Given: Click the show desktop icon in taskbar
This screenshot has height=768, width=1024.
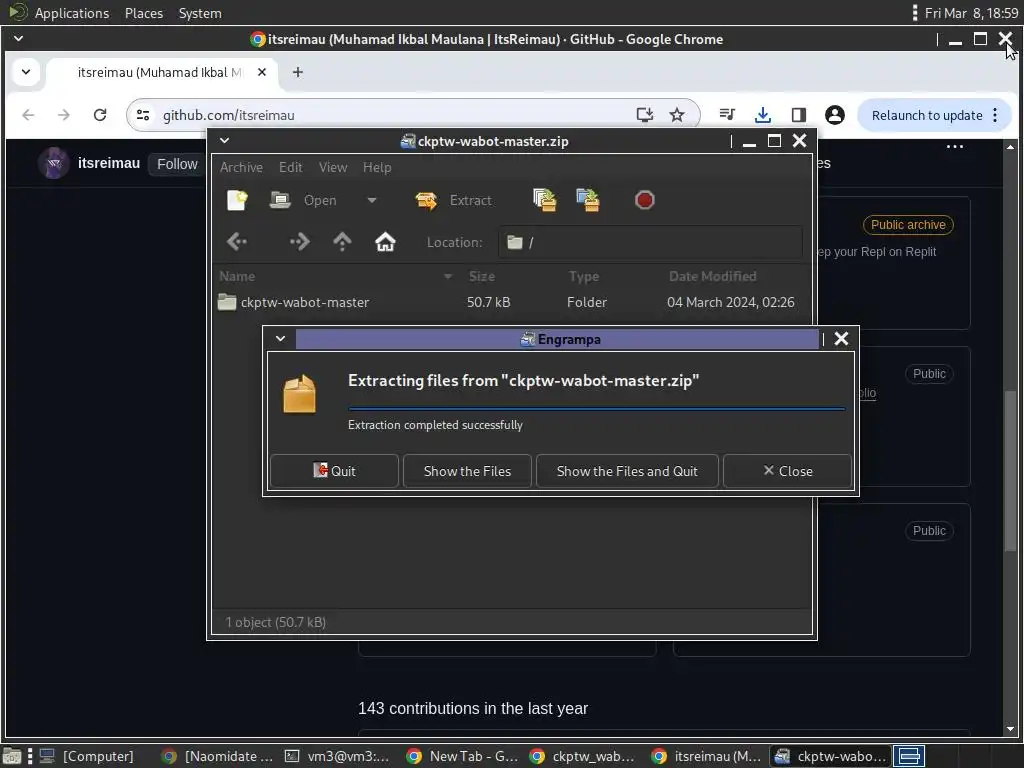Looking at the screenshot, I should [12, 756].
